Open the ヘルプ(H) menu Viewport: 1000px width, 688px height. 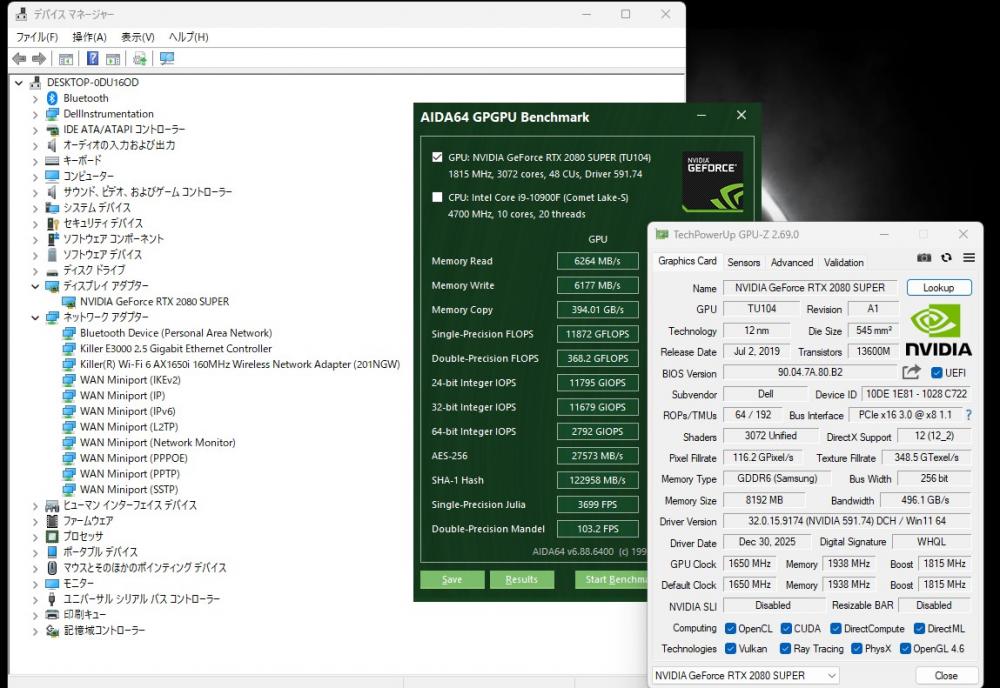pos(188,37)
